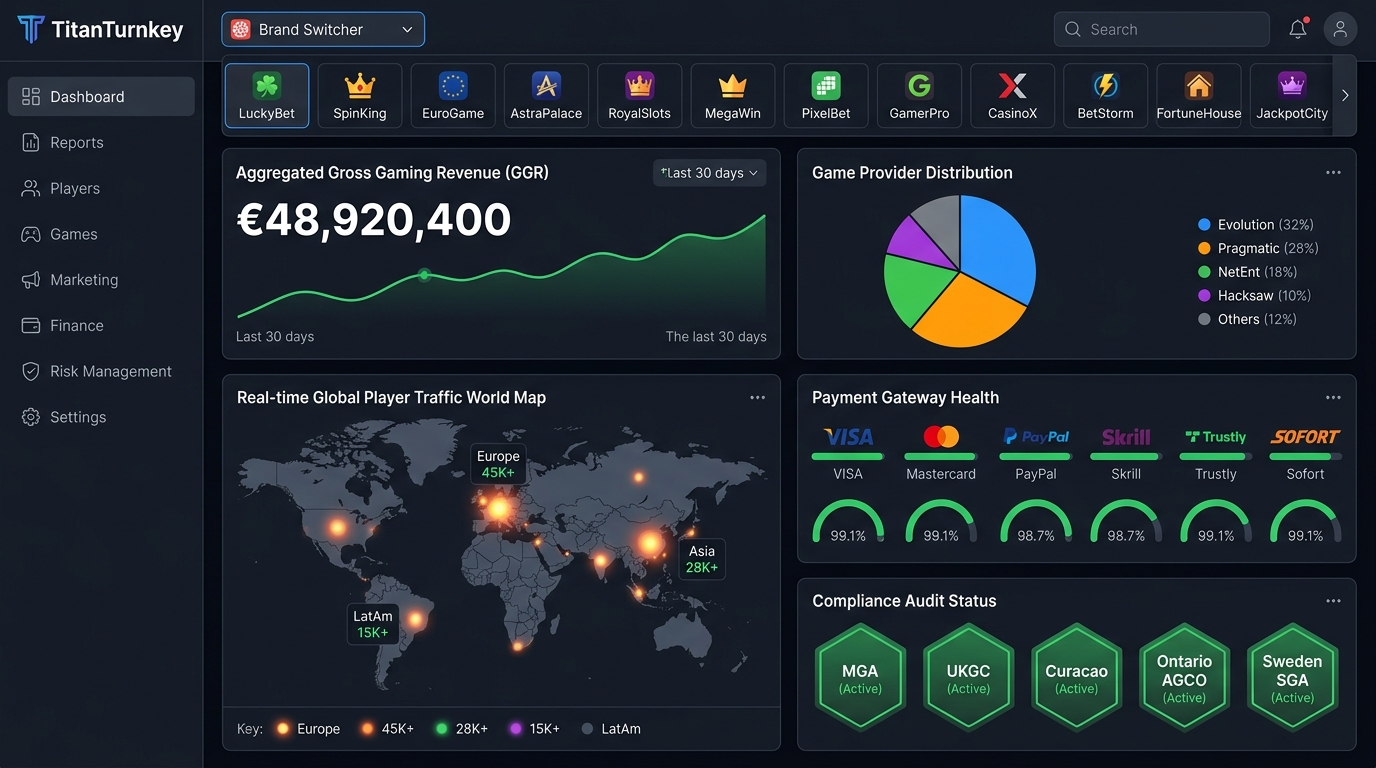Select the BetStorm brand tile

1106,96
